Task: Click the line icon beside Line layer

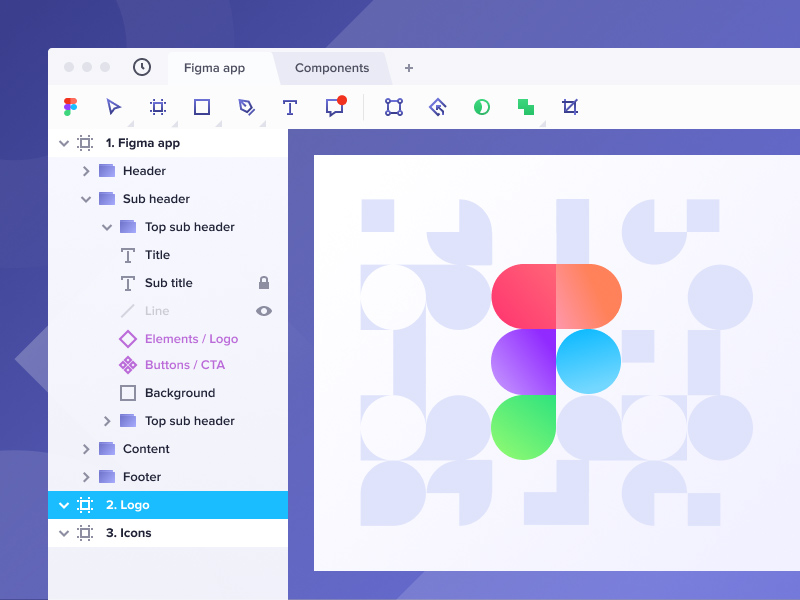Action: click(128, 311)
